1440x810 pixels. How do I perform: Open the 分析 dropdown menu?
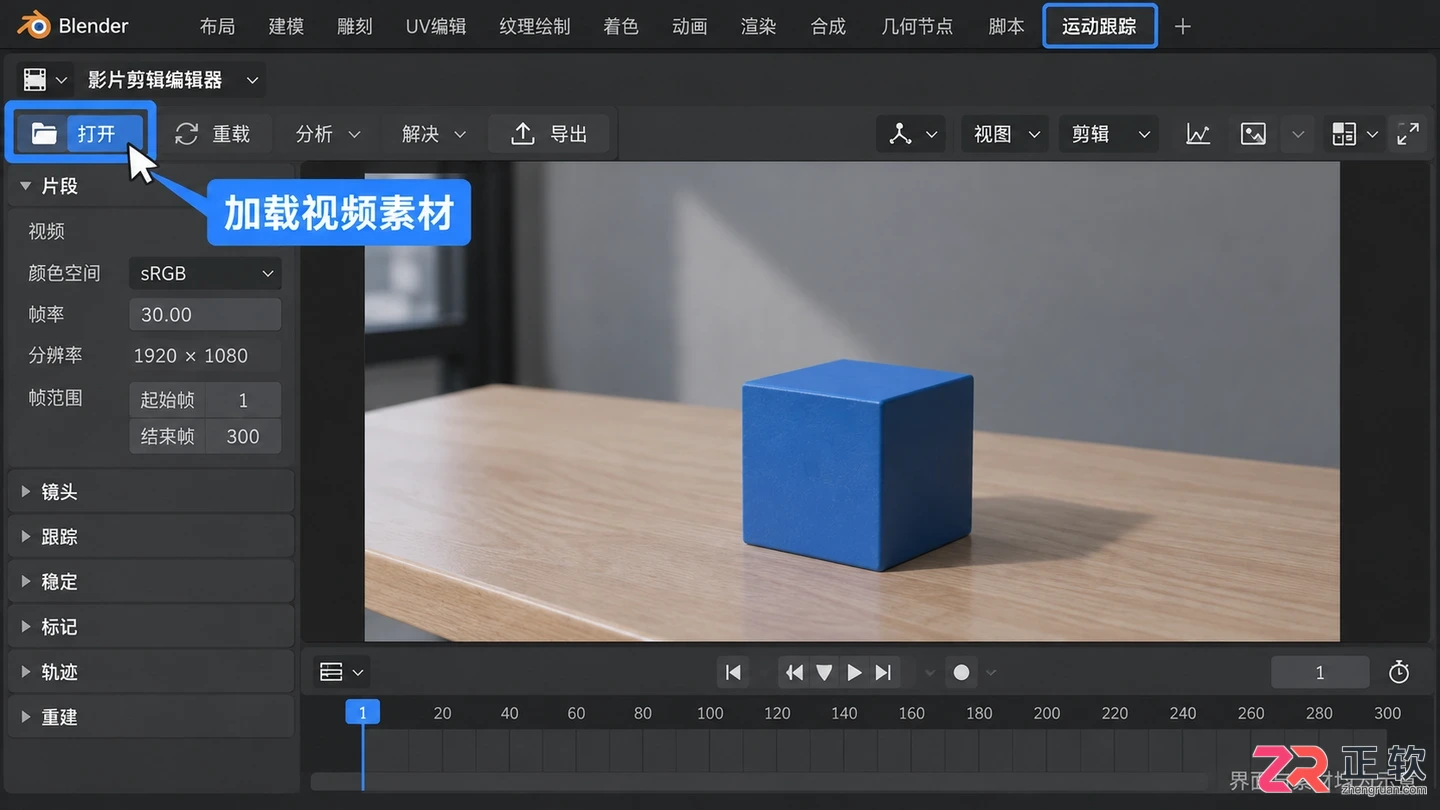328,134
